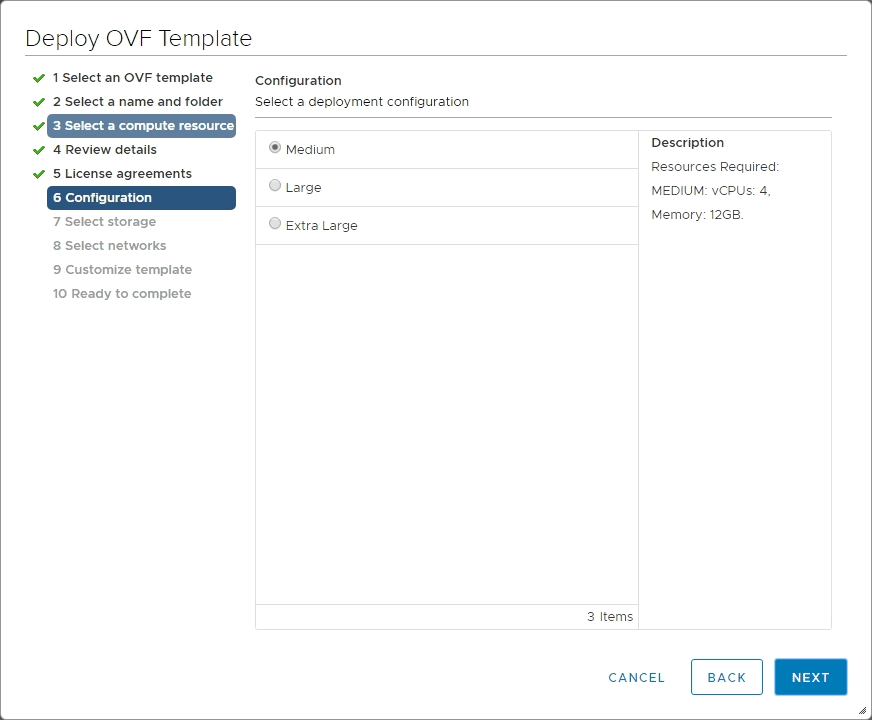Go to step 9 Customize template

[x=122, y=269]
